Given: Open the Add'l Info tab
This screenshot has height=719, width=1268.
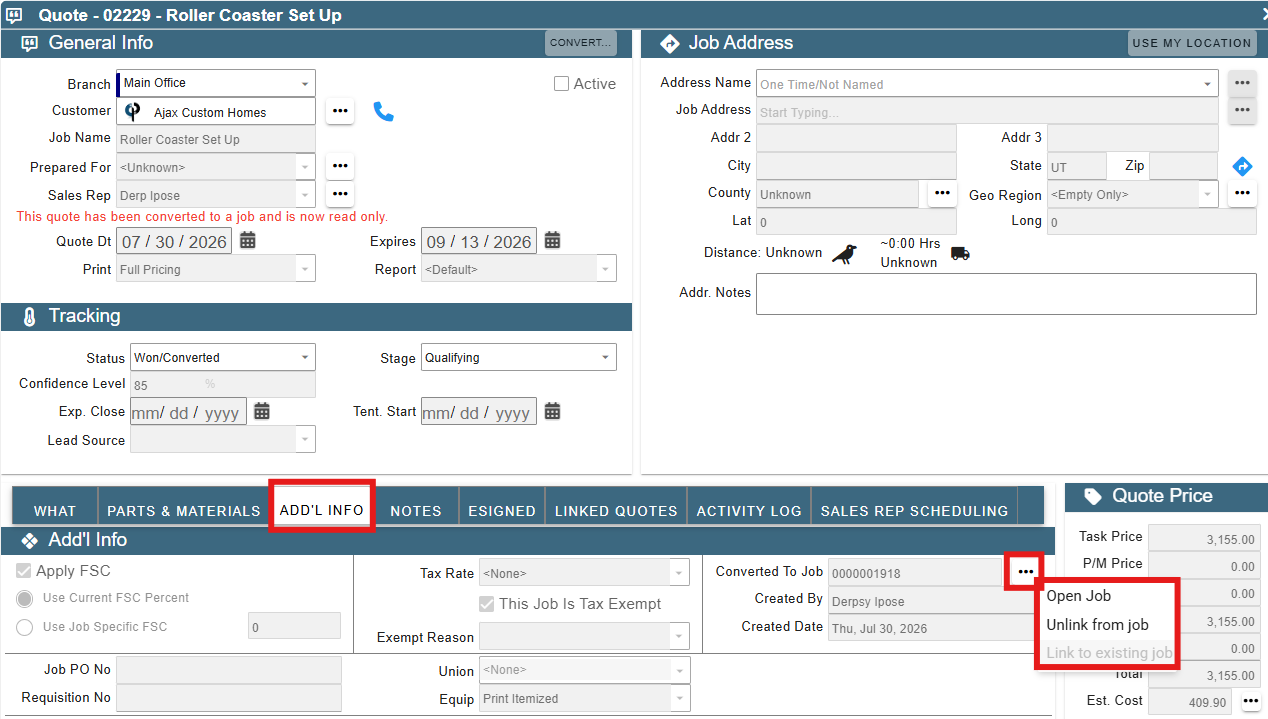Looking at the screenshot, I should click(x=321, y=508).
